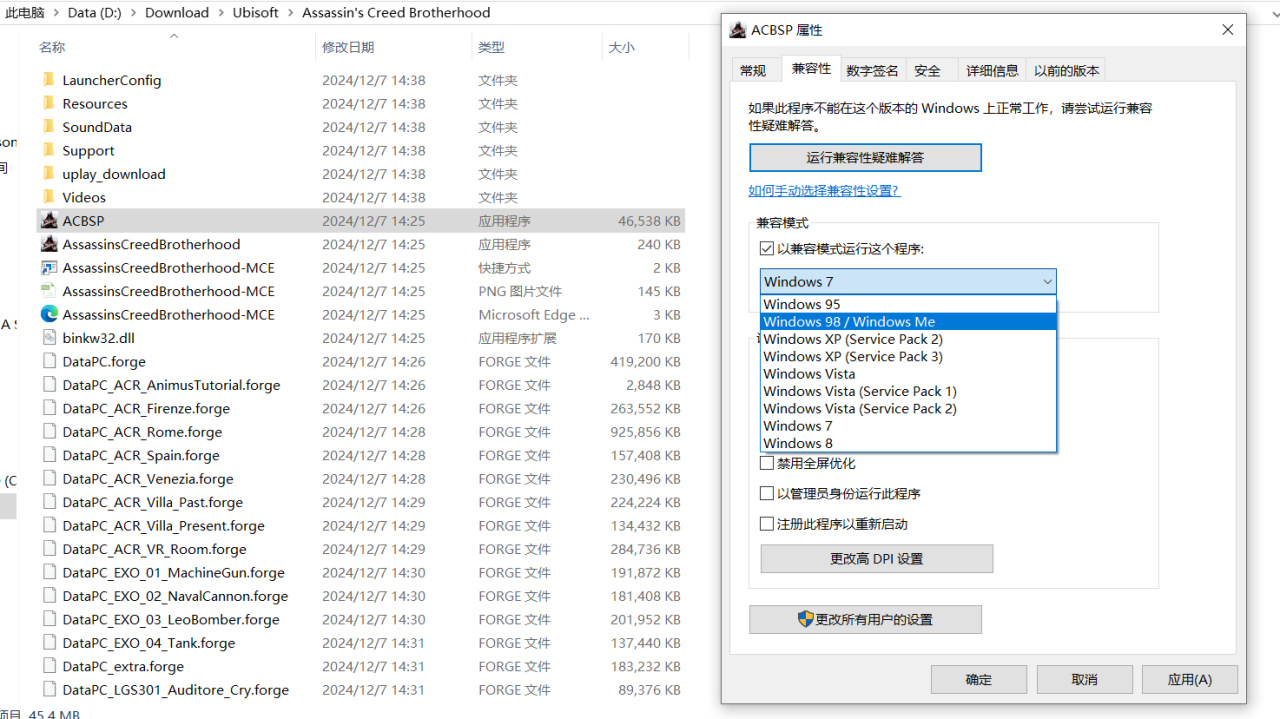Switch to the 数字签名 tab
The height and width of the screenshot is (719, 1280).
(873, 70)
